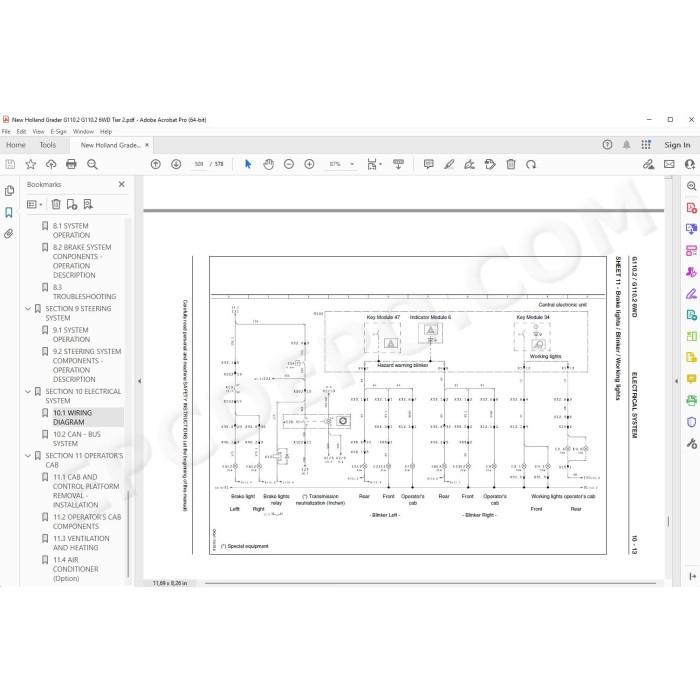Screen dimensions: 700x700
Task: Open the Attachments paperclip panel
Action: coord(9,233)
